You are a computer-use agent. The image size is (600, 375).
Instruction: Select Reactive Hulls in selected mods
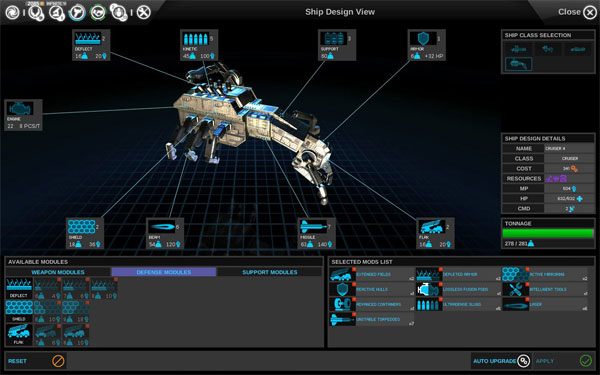(x=372, y=289)
